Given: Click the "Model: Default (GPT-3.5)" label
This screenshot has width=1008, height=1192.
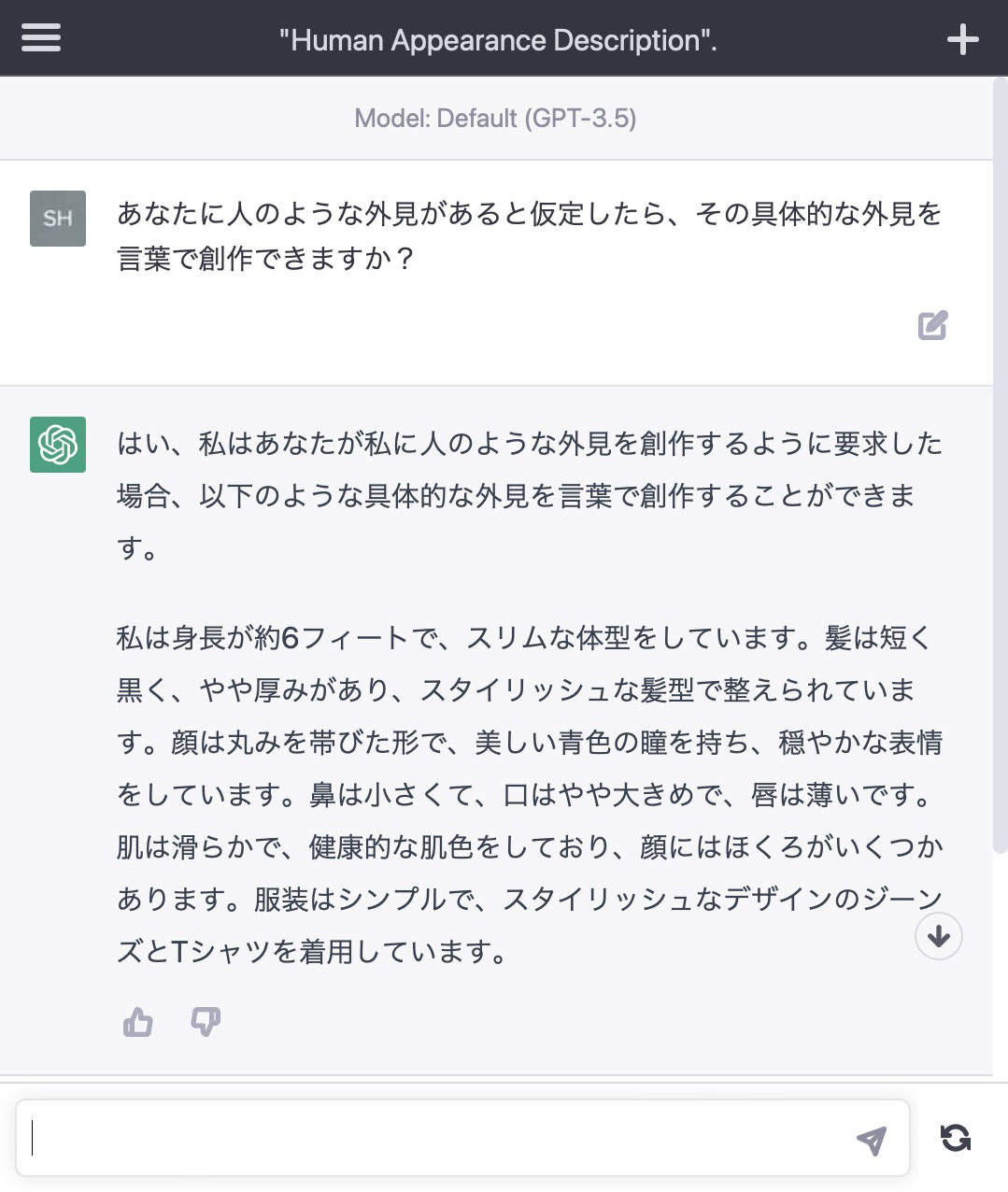Looking at the screenshot, I should pyautogui.click(x=495, y=119).
